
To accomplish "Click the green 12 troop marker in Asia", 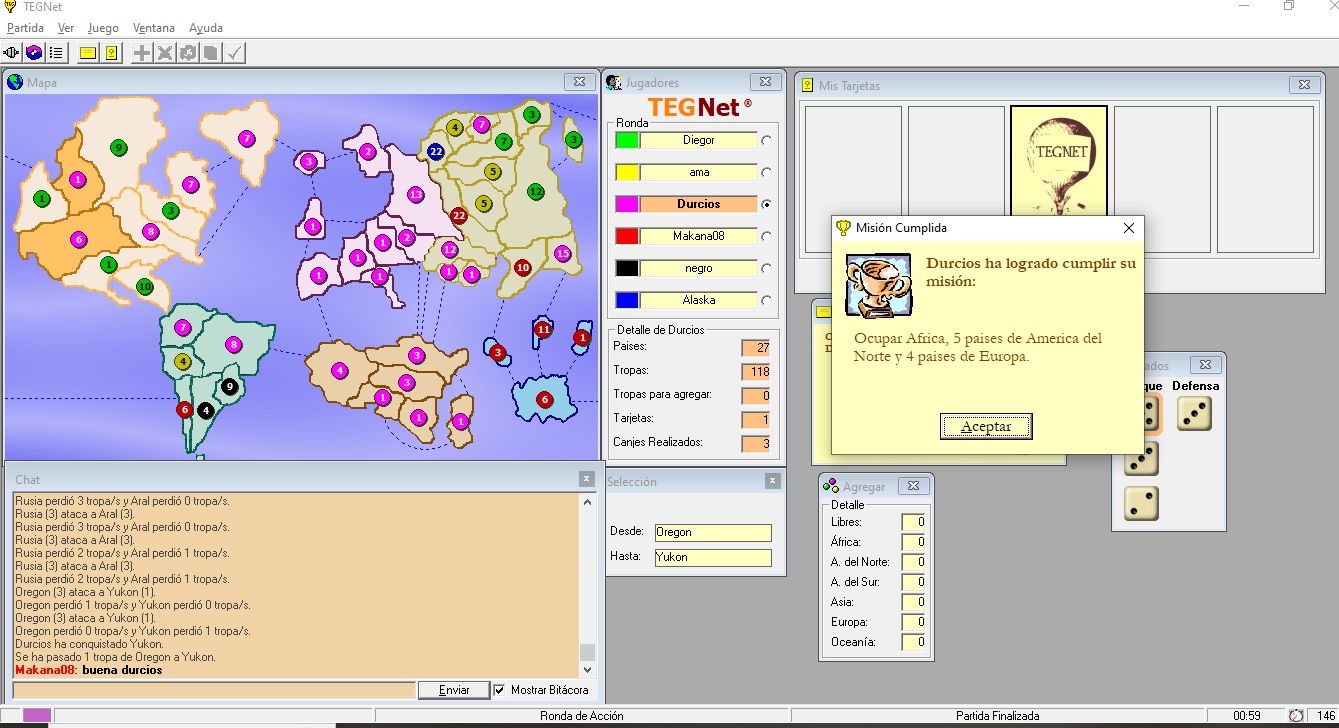I will pos(536,191).
